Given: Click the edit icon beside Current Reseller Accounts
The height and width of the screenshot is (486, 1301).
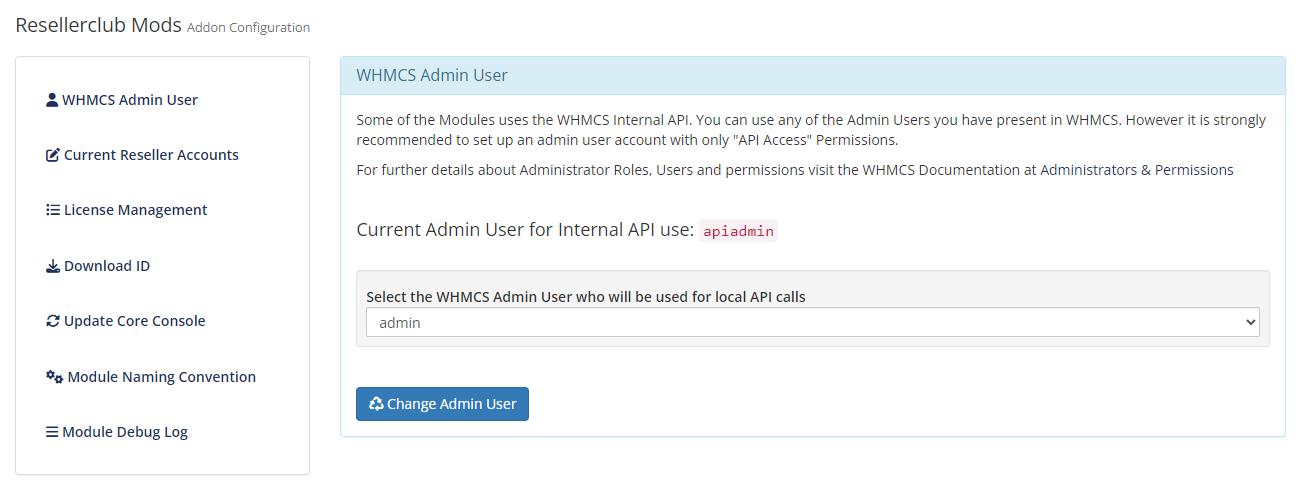Looking at the screenshot, I should pyautogui.click(x=53, y=155).
